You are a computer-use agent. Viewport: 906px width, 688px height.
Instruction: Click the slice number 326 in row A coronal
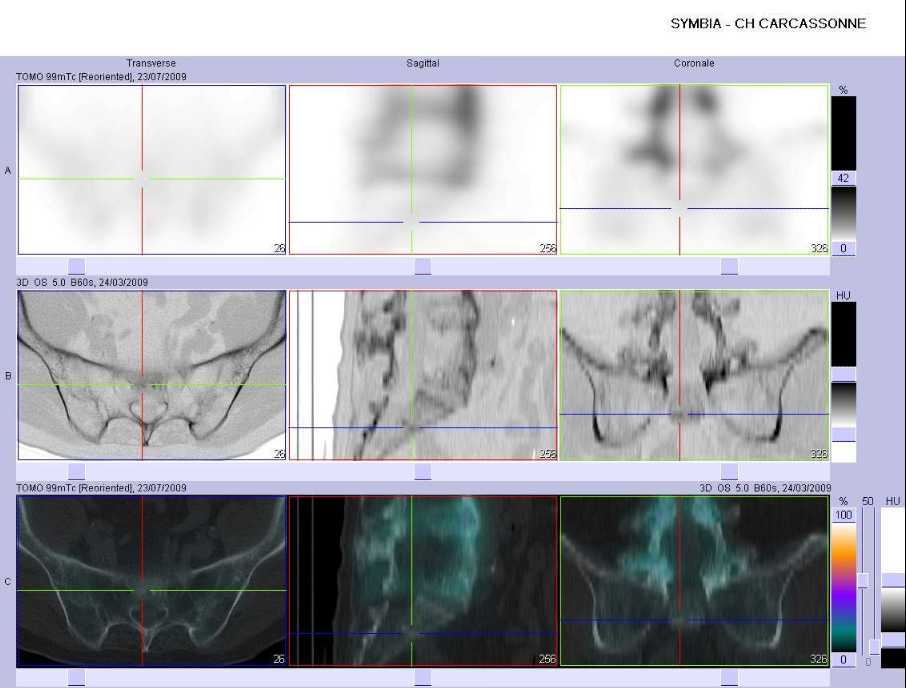pyautogui.click(x=819, y=248)
